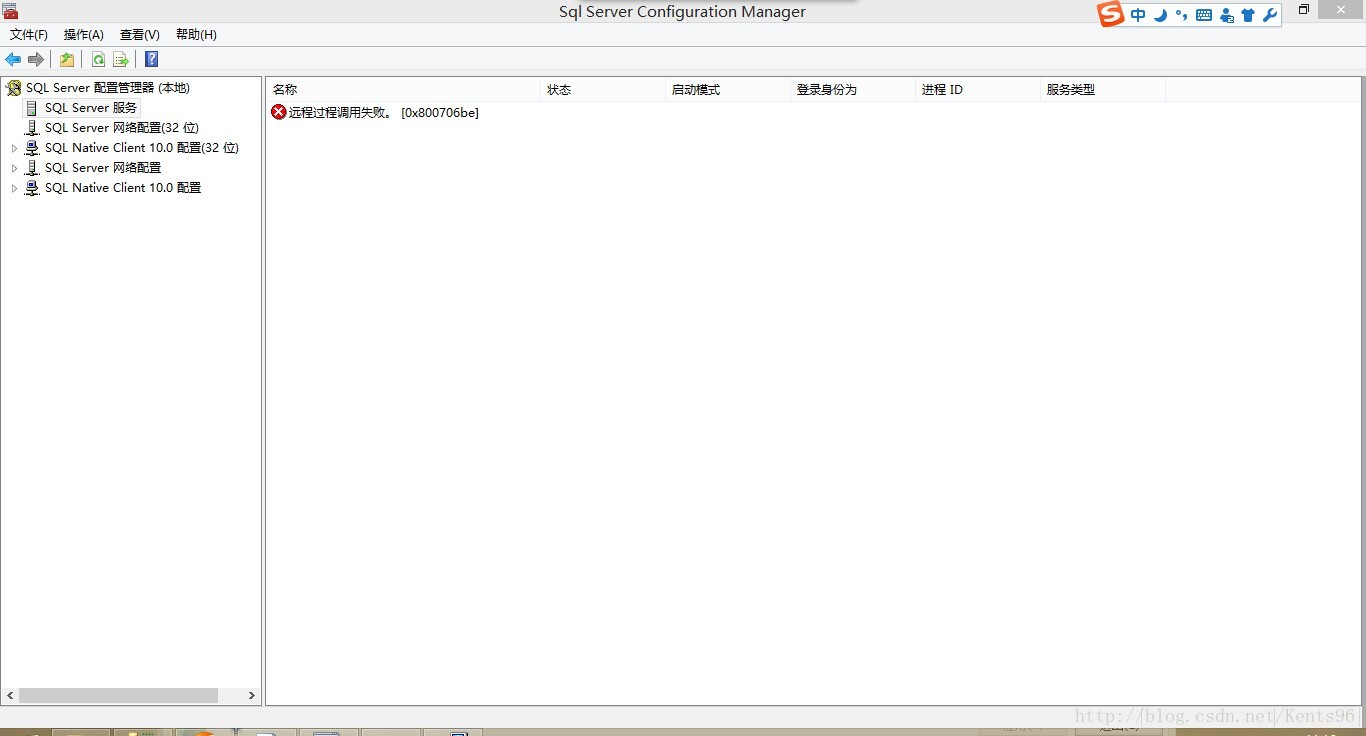The image size is (1366, 736).
Task: Open the 帮助(H) menu
Action: click(196, 35)
